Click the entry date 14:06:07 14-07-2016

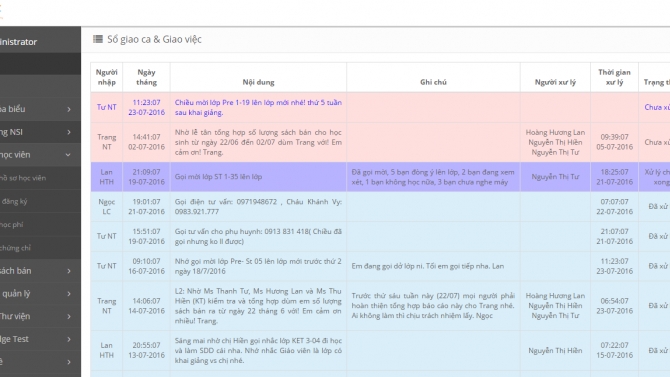pos(146,306)
